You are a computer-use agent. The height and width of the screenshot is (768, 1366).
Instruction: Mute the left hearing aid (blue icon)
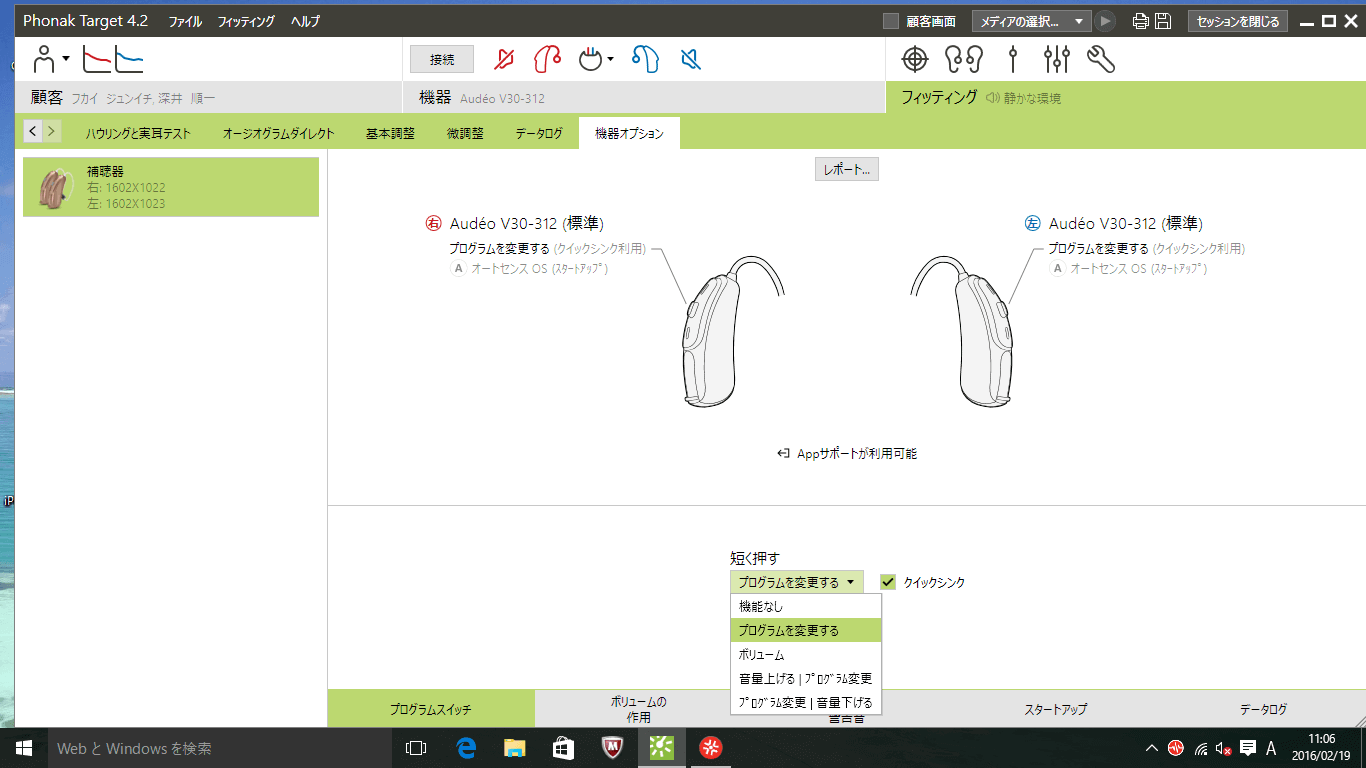[x=689, y=60]
